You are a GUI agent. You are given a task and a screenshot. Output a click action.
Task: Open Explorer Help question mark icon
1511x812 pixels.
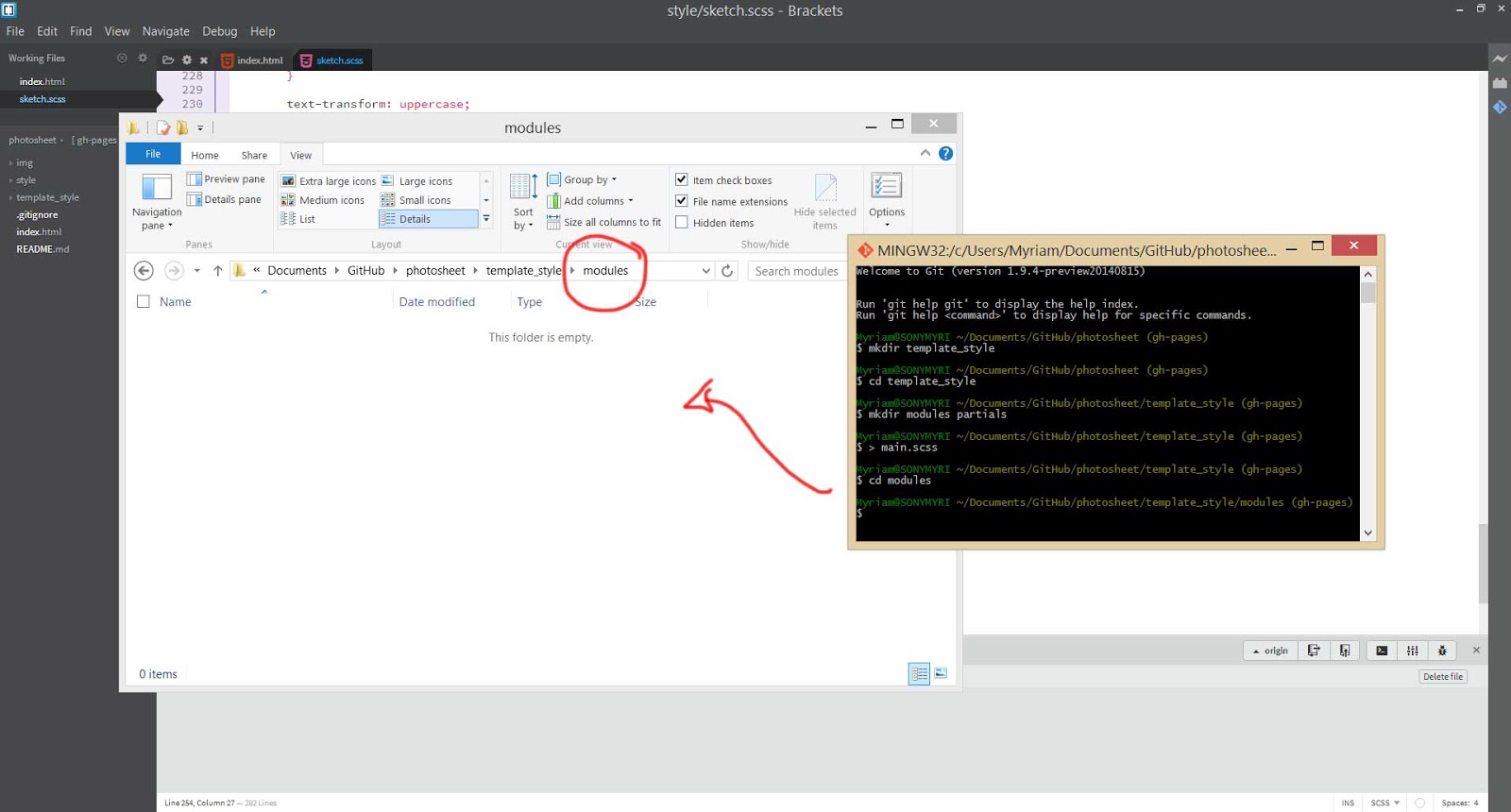[945, 153]
